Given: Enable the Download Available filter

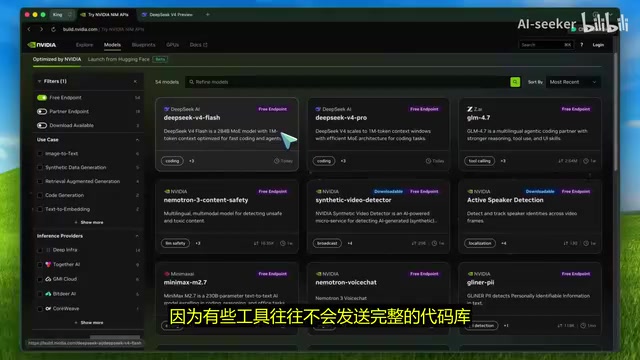Looking at the screenshot, I should pyautogui.click(x=42, y=125).
